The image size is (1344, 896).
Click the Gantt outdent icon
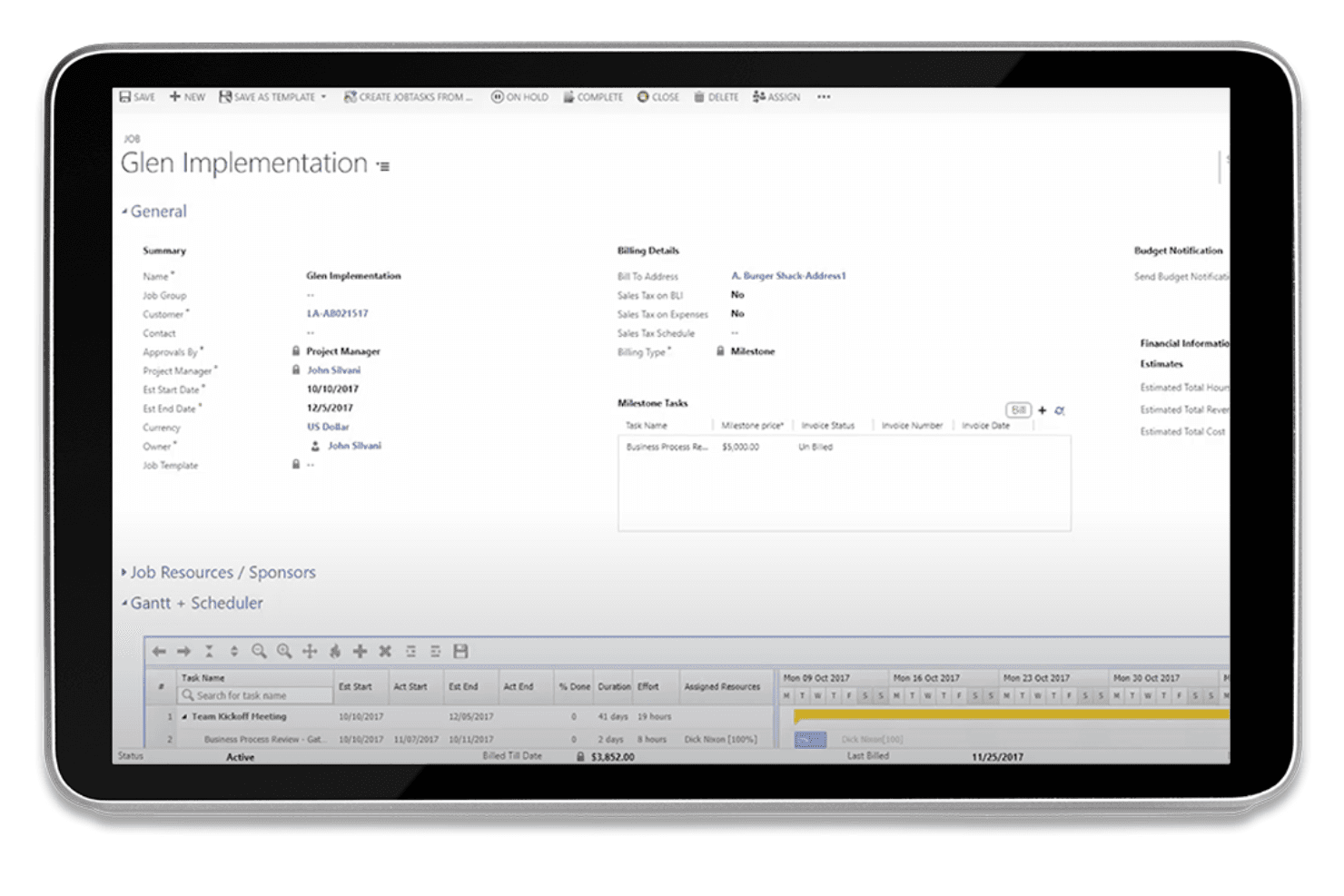[x=410, y=651]
